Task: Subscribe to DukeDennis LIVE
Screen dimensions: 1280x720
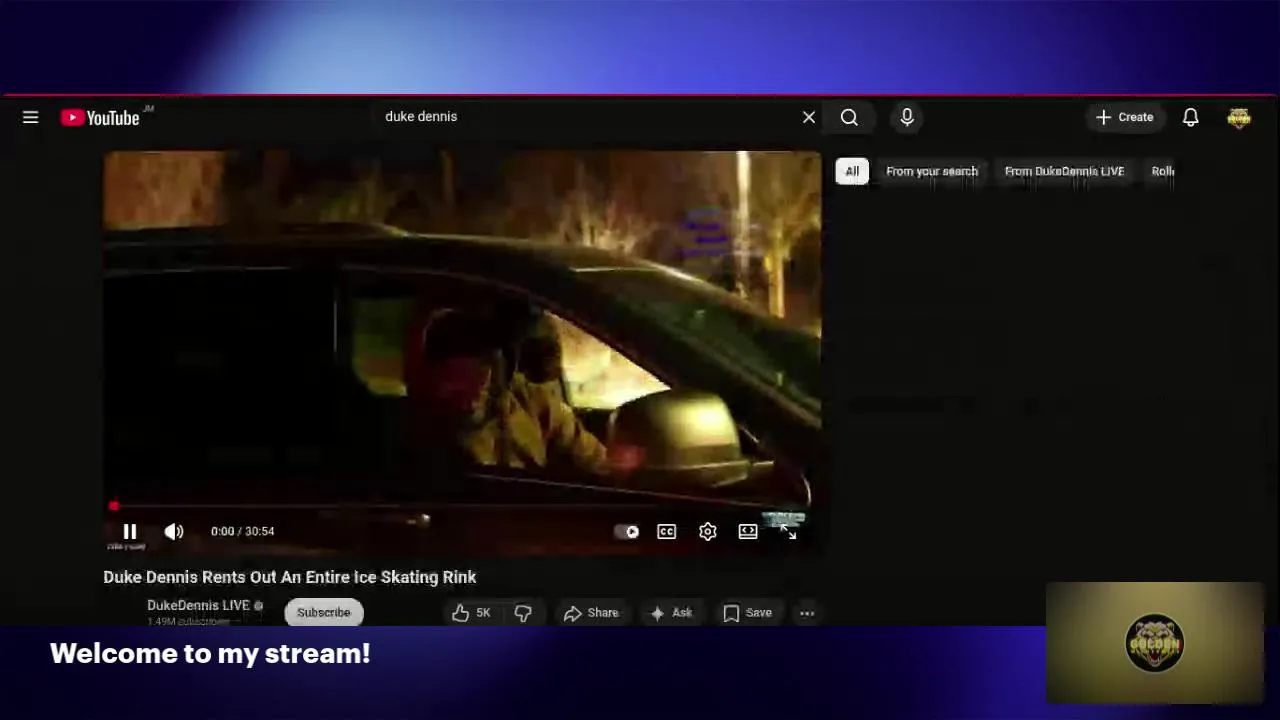Action: click(324, 612)
